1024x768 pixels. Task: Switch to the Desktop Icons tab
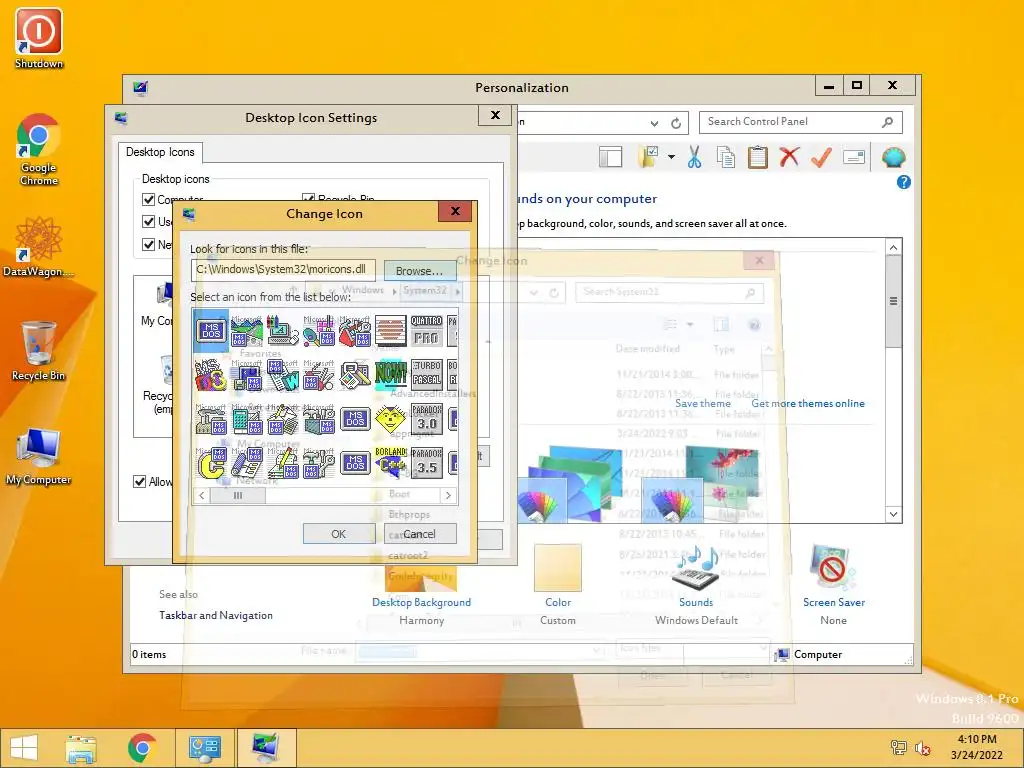(160, 152)
